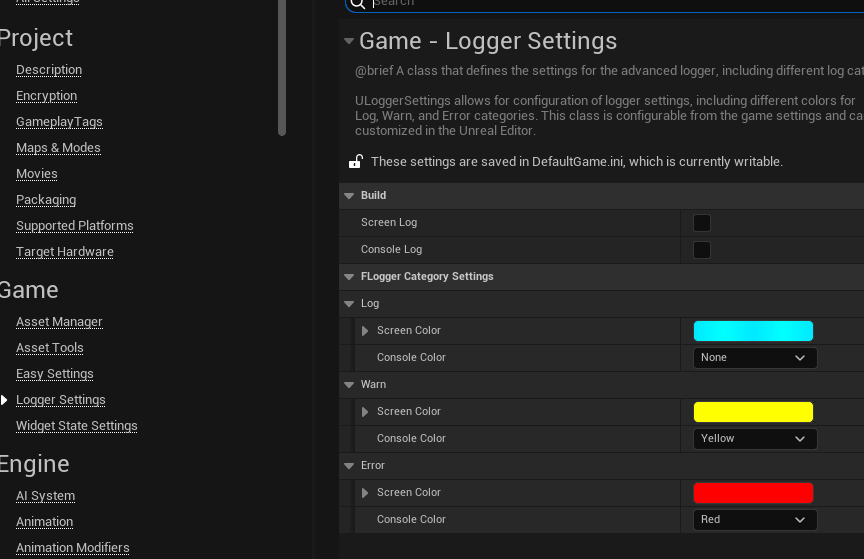Screen dimensions: 864x559
Task: Collapse the Build section
Action: coord(349,196)
